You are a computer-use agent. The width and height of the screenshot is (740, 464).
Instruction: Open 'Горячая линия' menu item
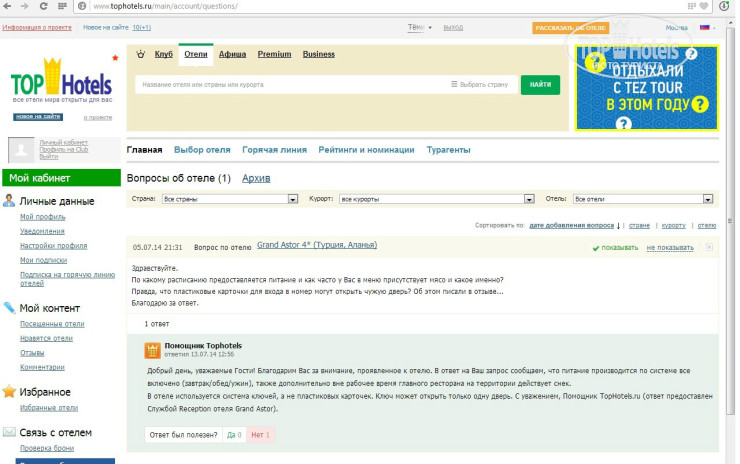pos(274,150)
